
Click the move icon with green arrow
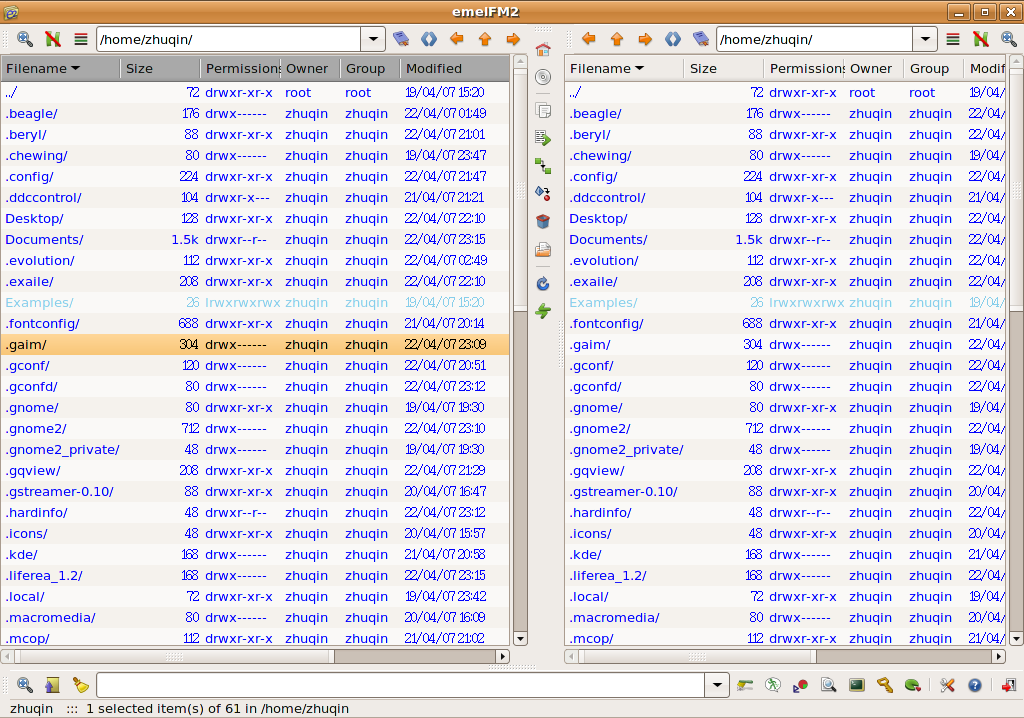[x=543, y=138]
